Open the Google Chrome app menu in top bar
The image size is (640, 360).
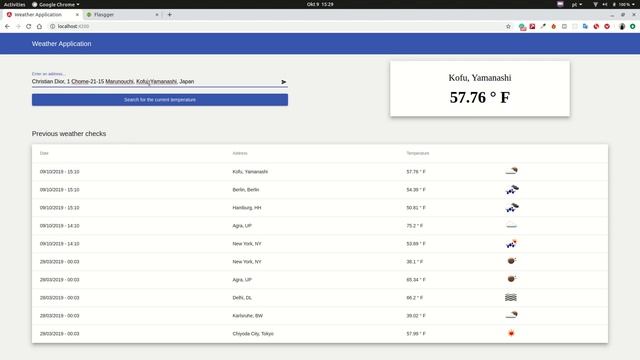[x=56, y=4]
